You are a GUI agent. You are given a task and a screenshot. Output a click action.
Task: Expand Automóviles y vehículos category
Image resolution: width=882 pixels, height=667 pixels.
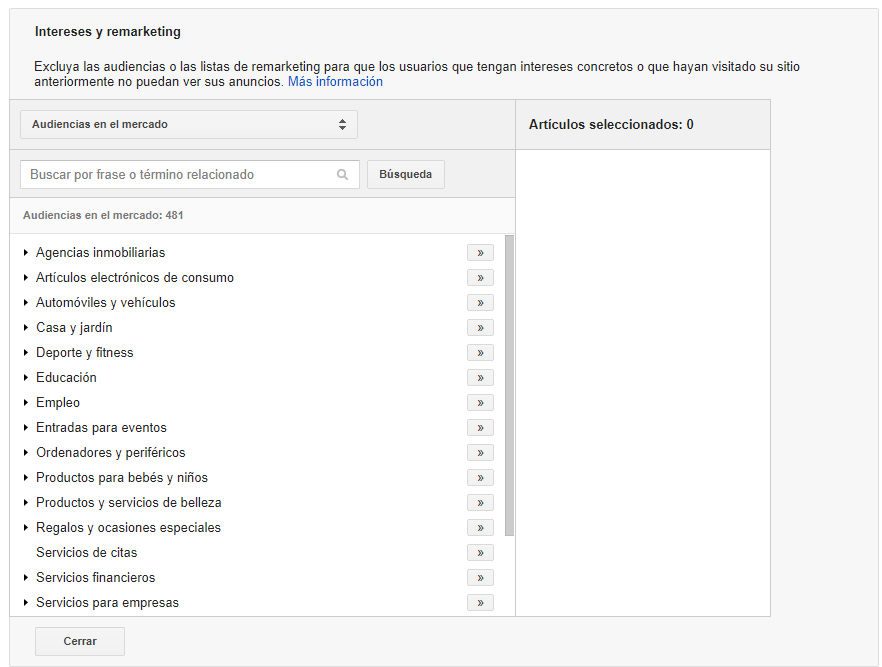pos(26,303)
